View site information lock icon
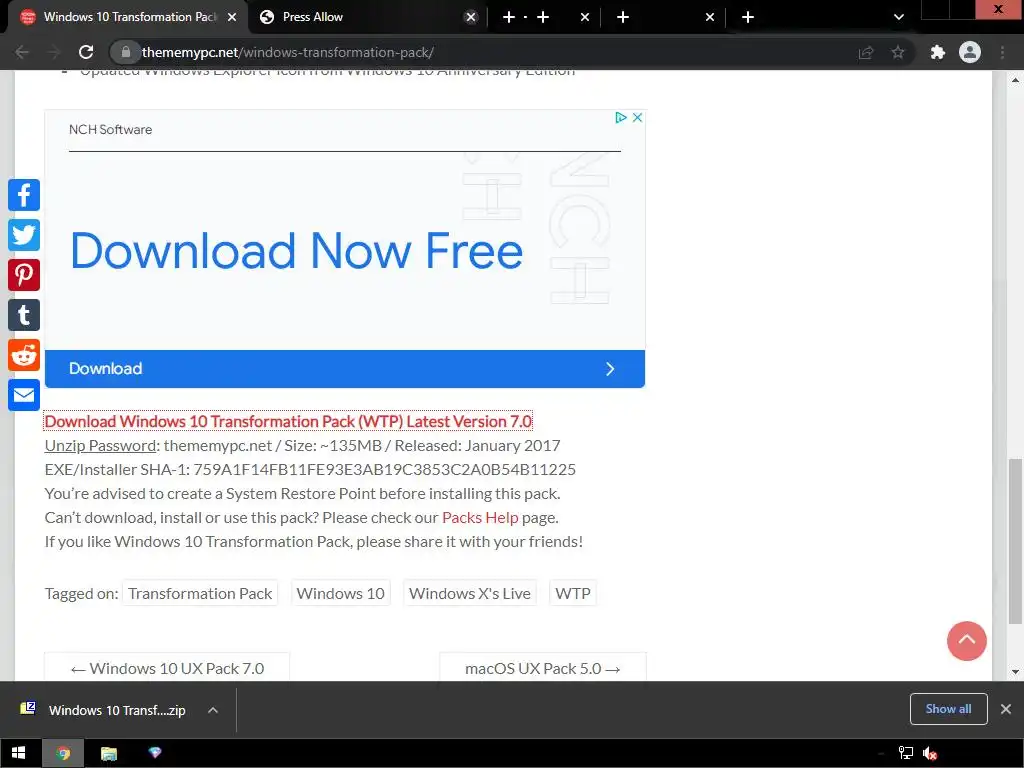Screen dimensions: 1024x768 pyautogui.click(x=126, y=52)
